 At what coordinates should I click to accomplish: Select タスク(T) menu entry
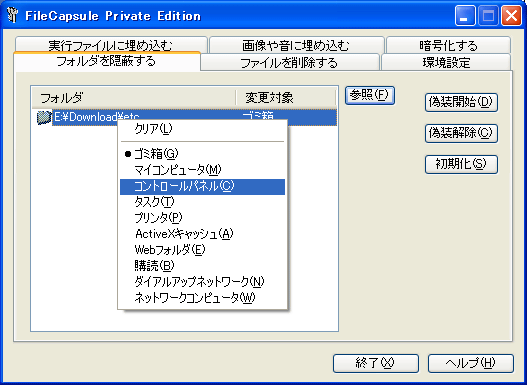pos(202,202)
